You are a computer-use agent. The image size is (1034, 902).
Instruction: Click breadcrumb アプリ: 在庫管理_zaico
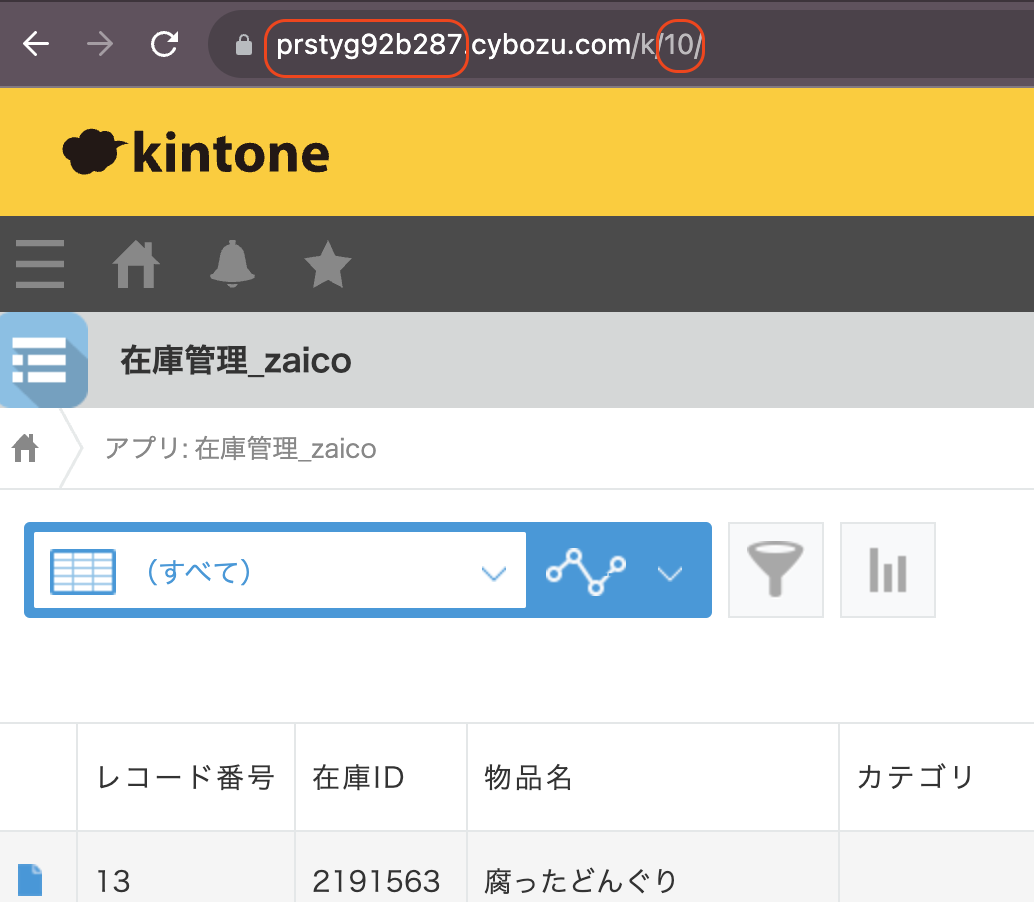pyautogui.click(x=241, y=449)
